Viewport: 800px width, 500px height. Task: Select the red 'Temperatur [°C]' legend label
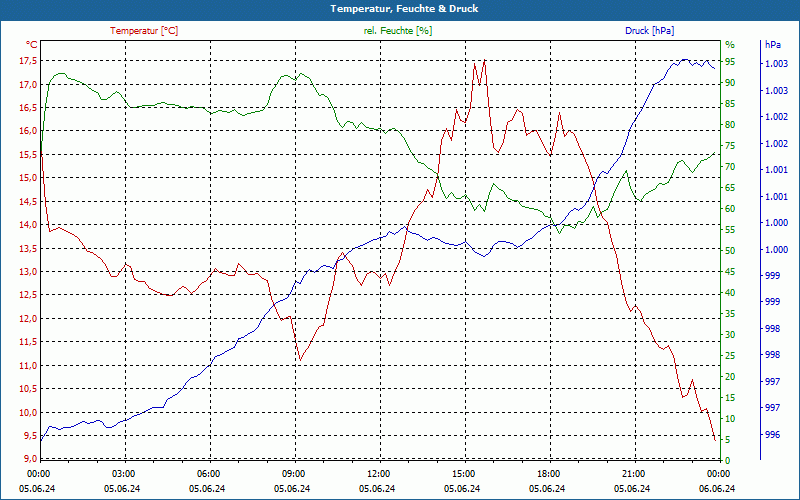tap(144, 31)
